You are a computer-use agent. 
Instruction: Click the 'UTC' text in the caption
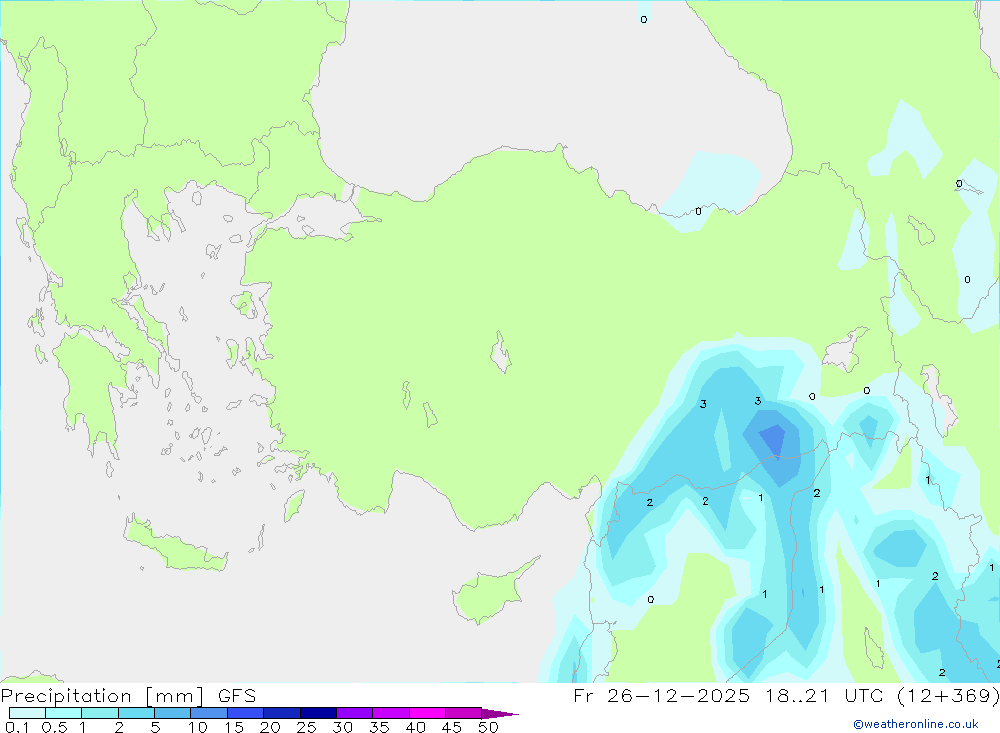click(x=866, y=695)
